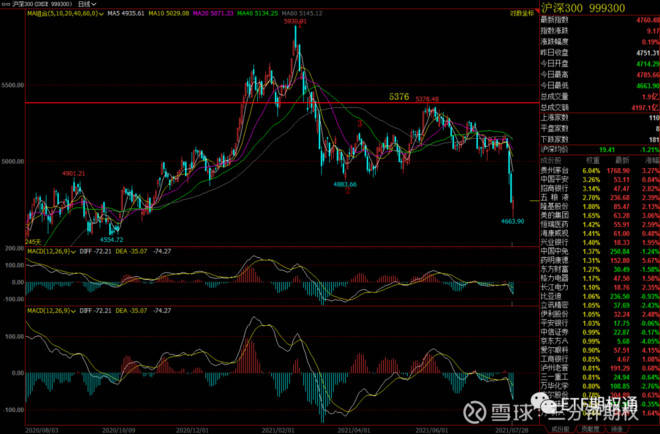Image resolution: width=660 pixels, height=434 pixels.
Task: Click the 5930.91 peak price marker
Action: pos(294,21)
